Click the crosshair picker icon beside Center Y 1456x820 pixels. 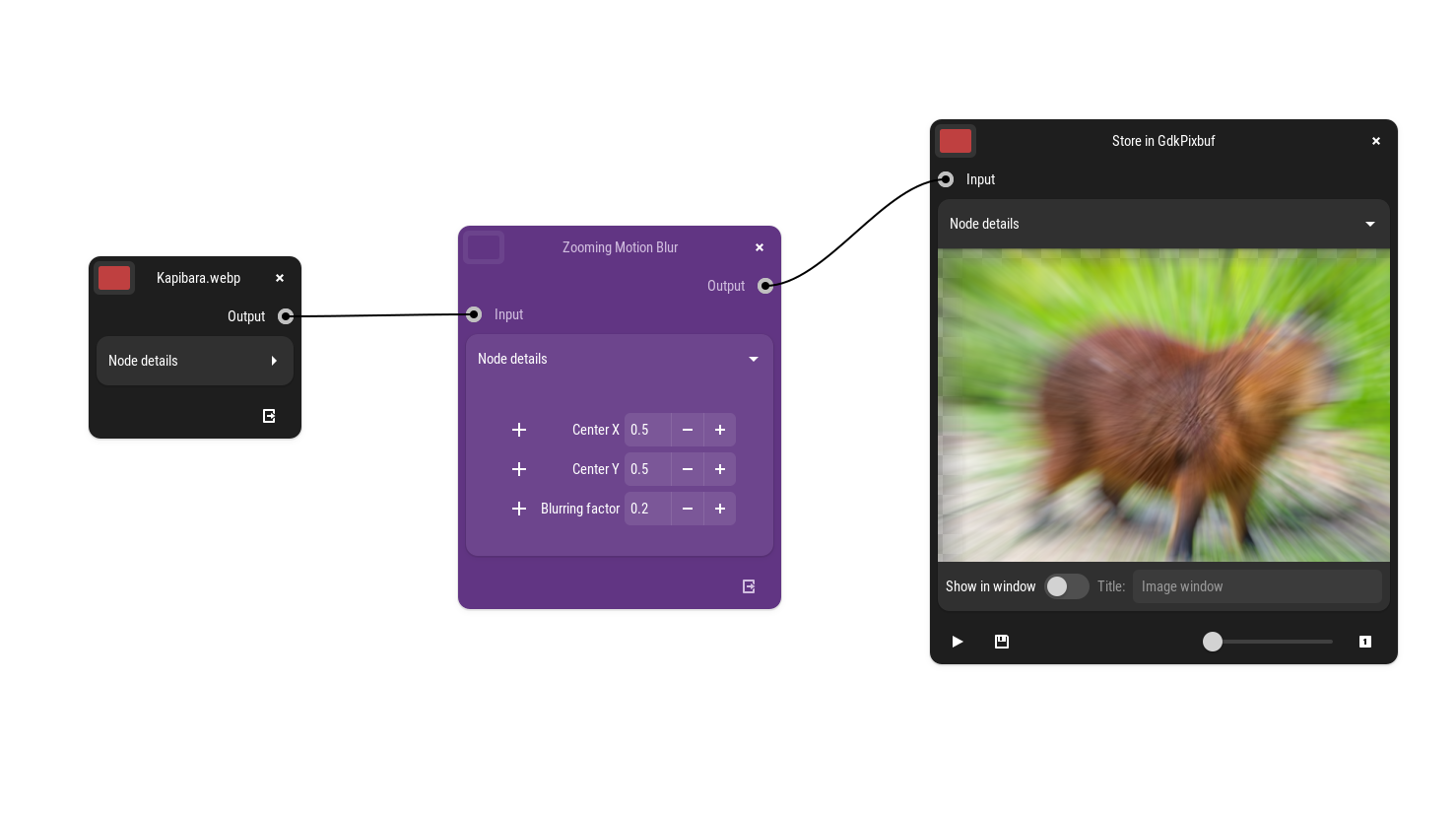(x=519, y=469)
